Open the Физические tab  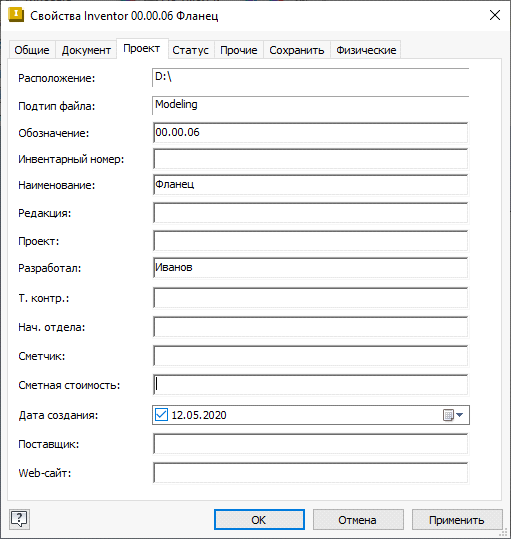tap(366, 50)
